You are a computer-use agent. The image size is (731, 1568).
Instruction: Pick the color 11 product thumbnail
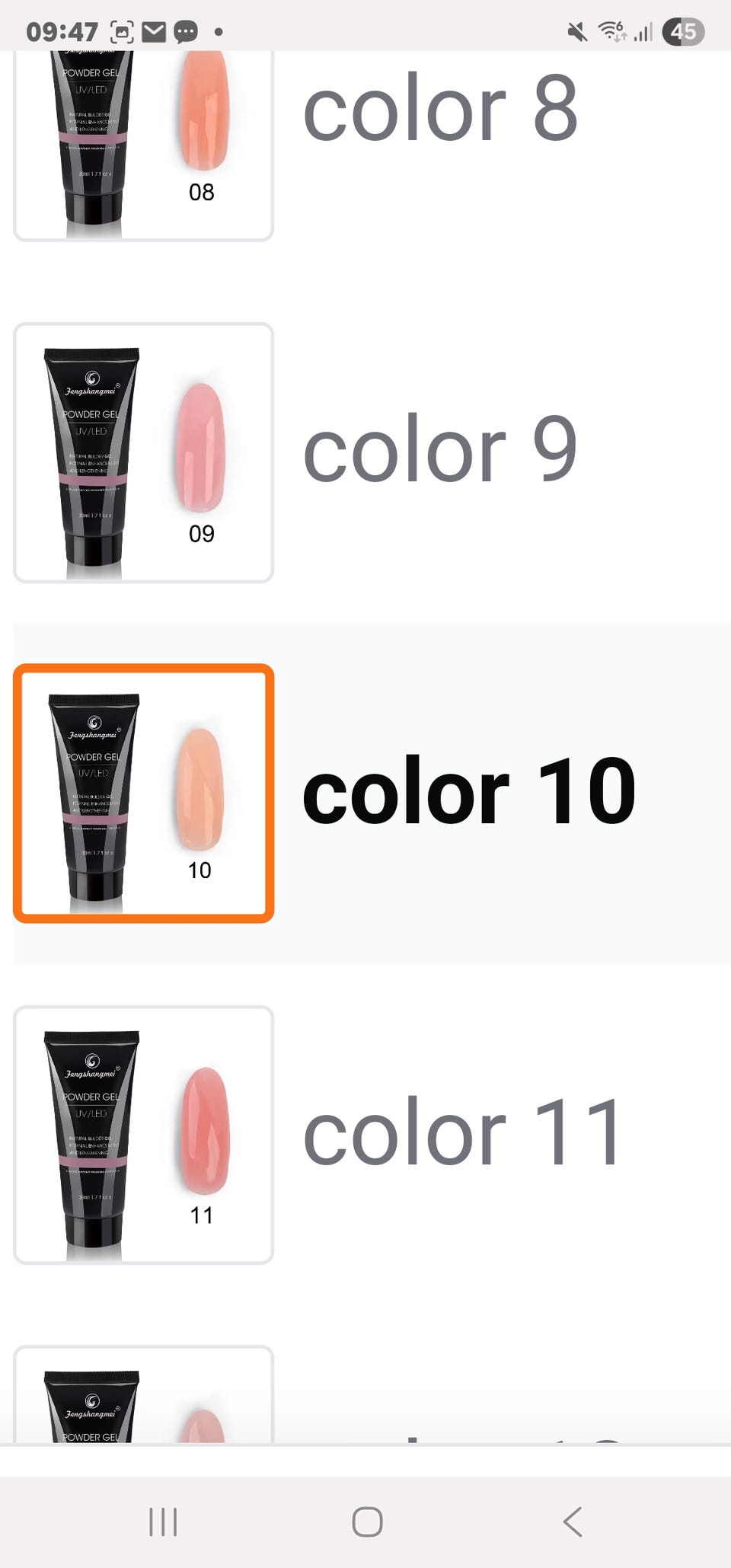143,1135
